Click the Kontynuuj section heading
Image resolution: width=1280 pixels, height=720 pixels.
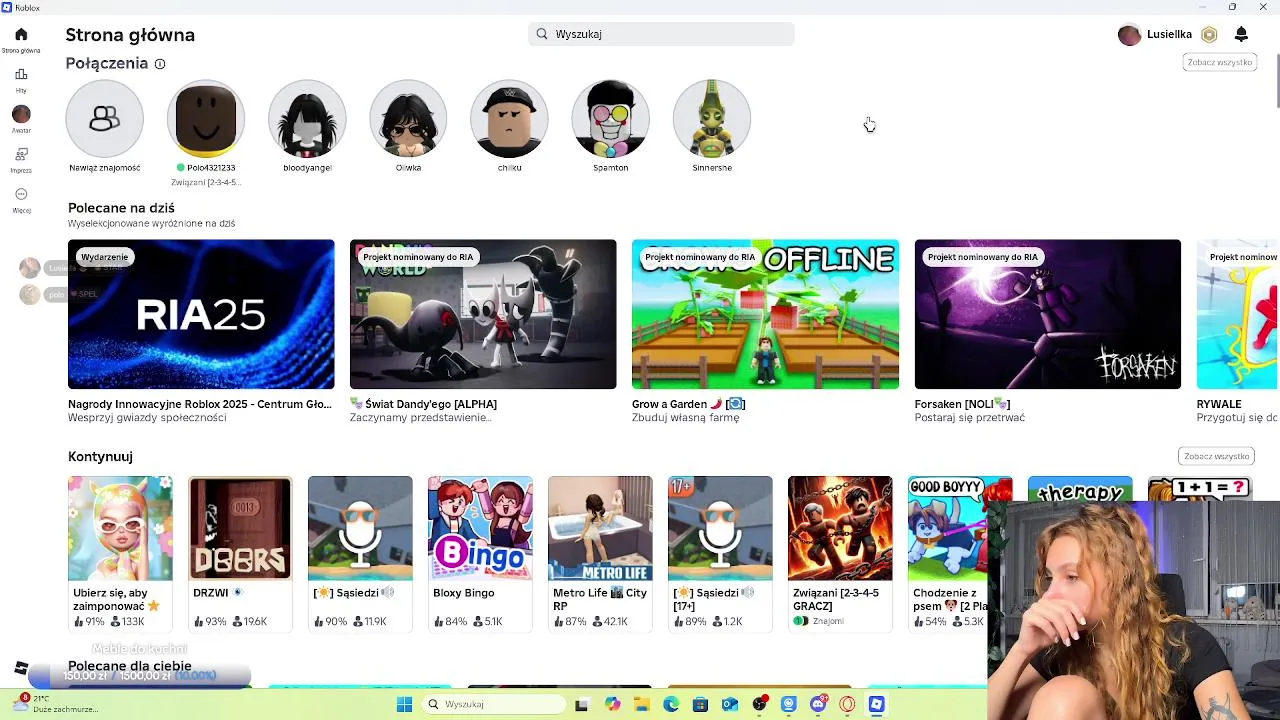(100, 456)
